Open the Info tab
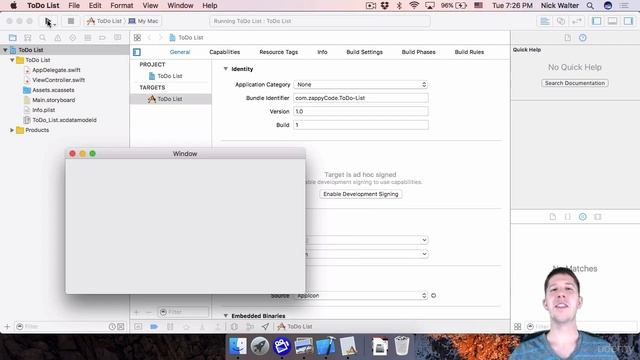Viewport: 640px width, 360px height. [x=322, y=52]
